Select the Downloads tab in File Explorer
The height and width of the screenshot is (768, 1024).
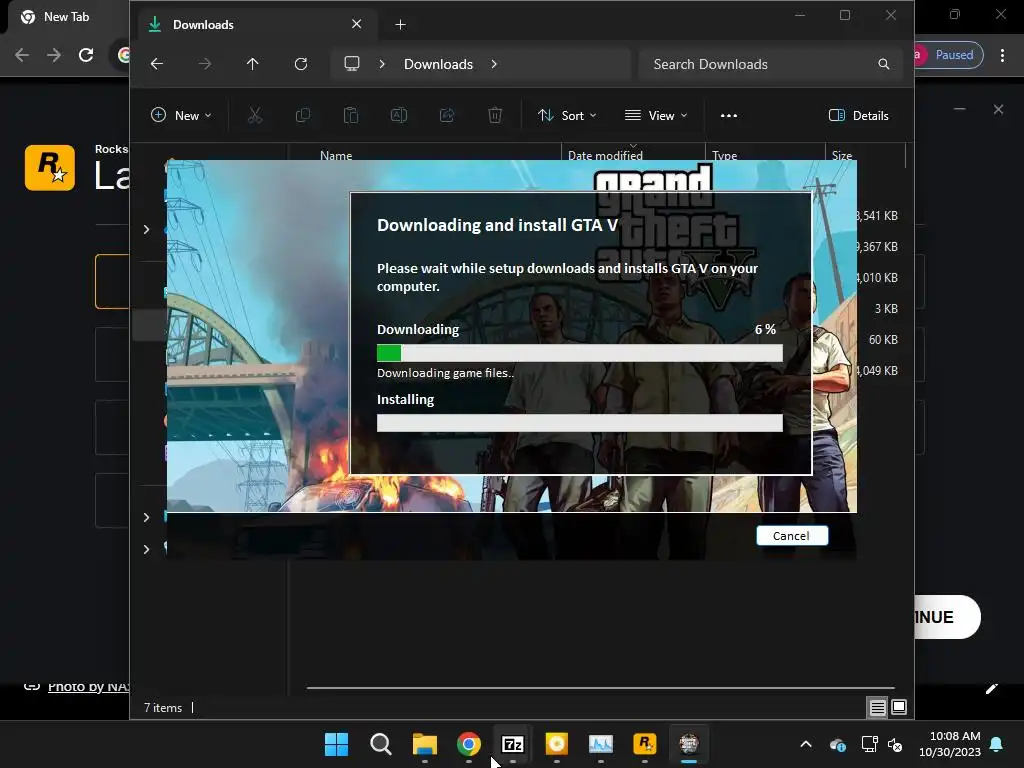(x=255, y=25)
